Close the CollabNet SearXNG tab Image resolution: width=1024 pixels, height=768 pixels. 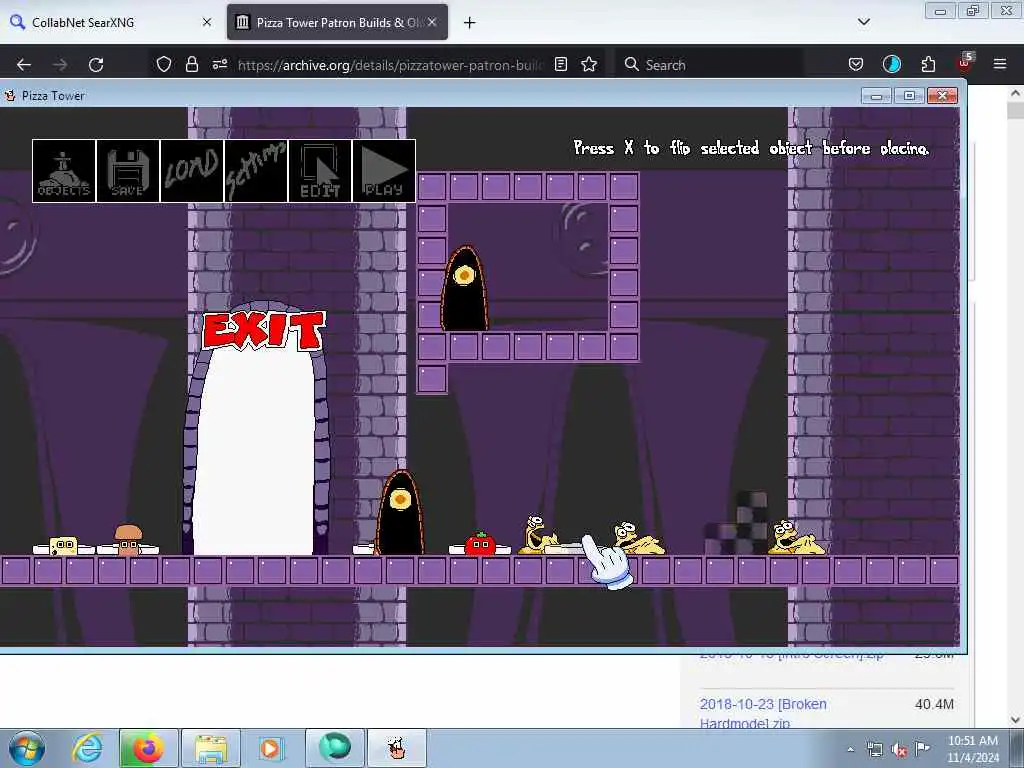tap(207, 22)
